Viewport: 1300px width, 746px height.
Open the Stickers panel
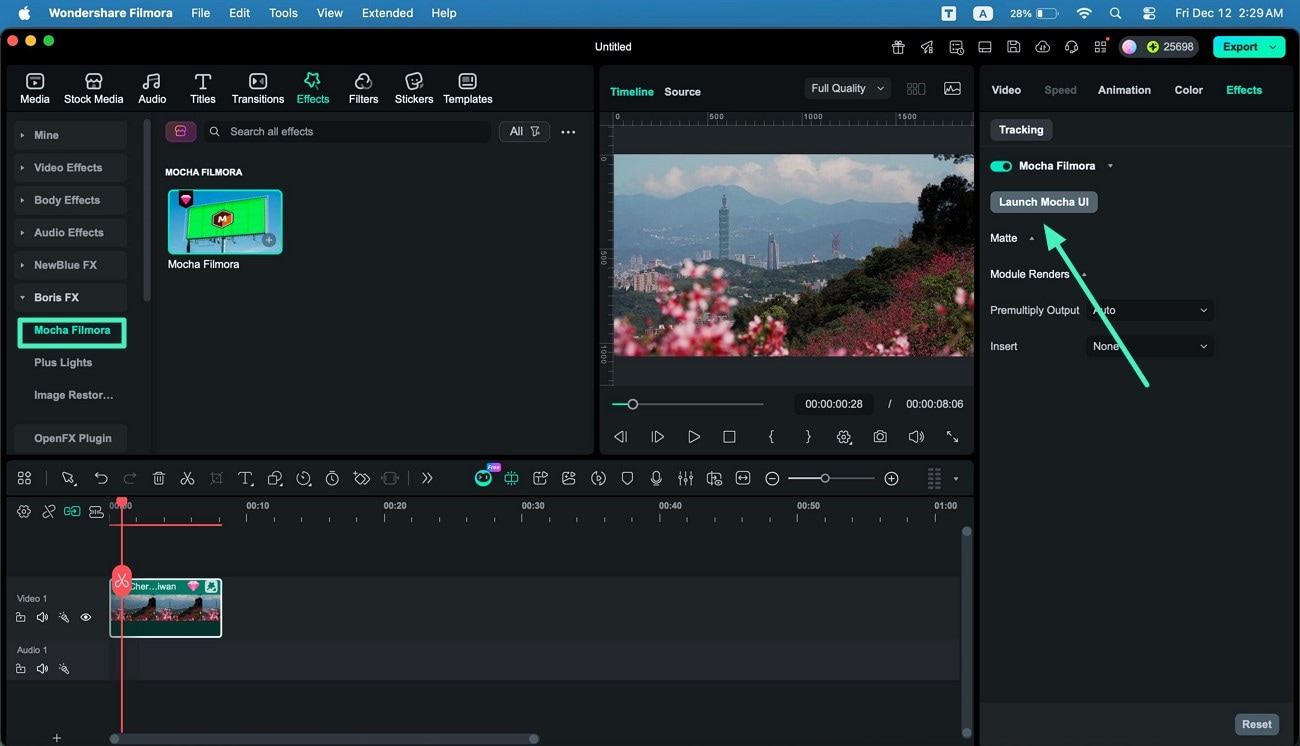point(413,87)
